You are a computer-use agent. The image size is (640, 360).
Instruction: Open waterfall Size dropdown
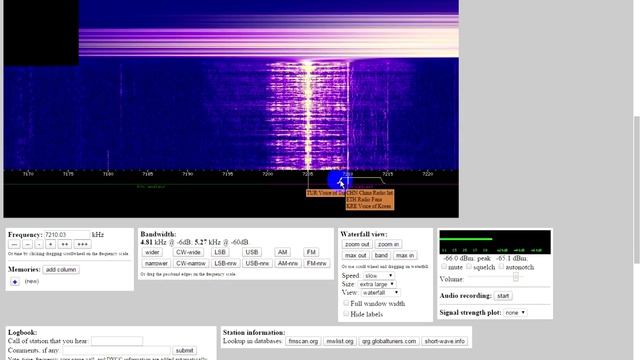377,284
